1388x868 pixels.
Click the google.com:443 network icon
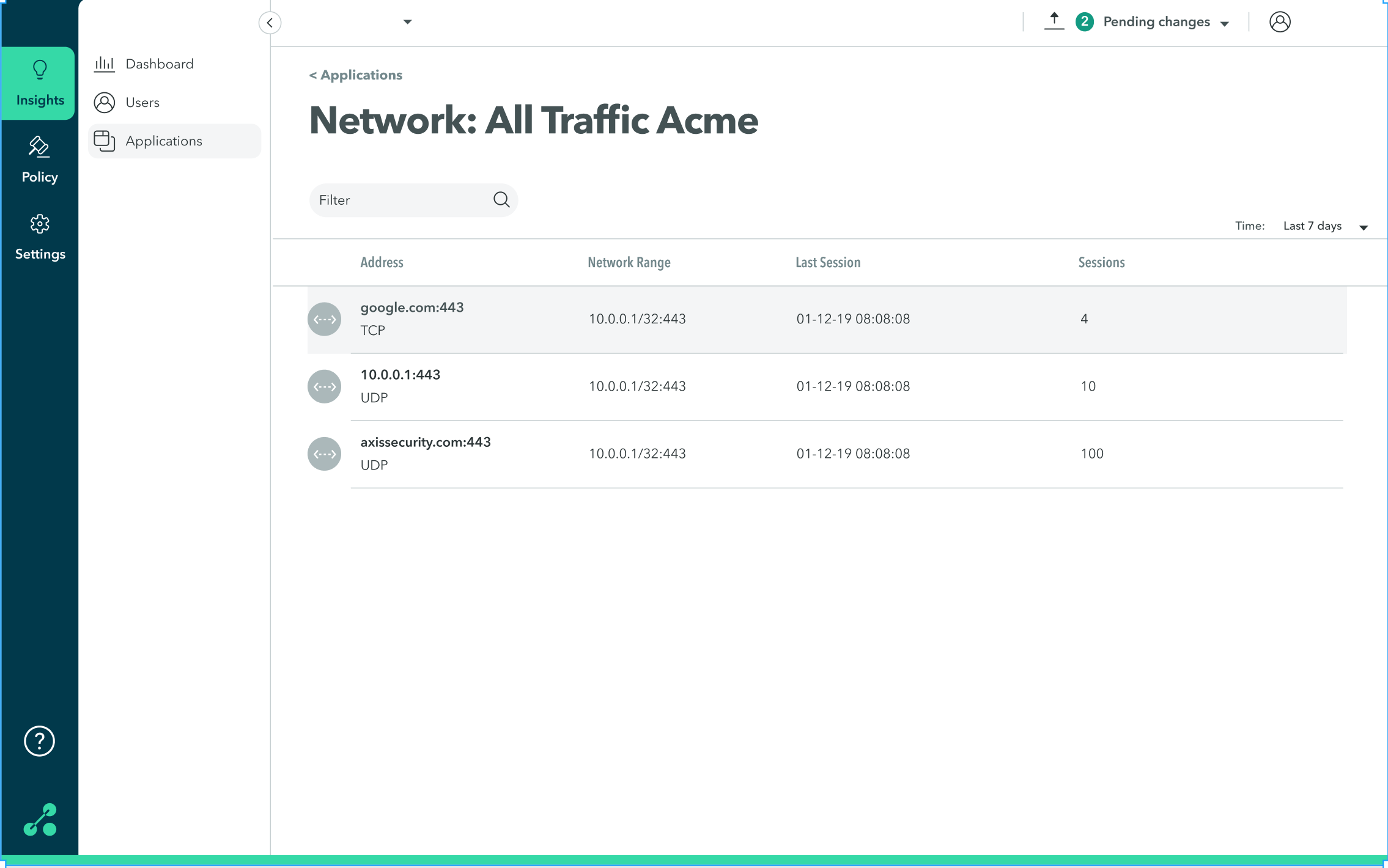[324, 319]
